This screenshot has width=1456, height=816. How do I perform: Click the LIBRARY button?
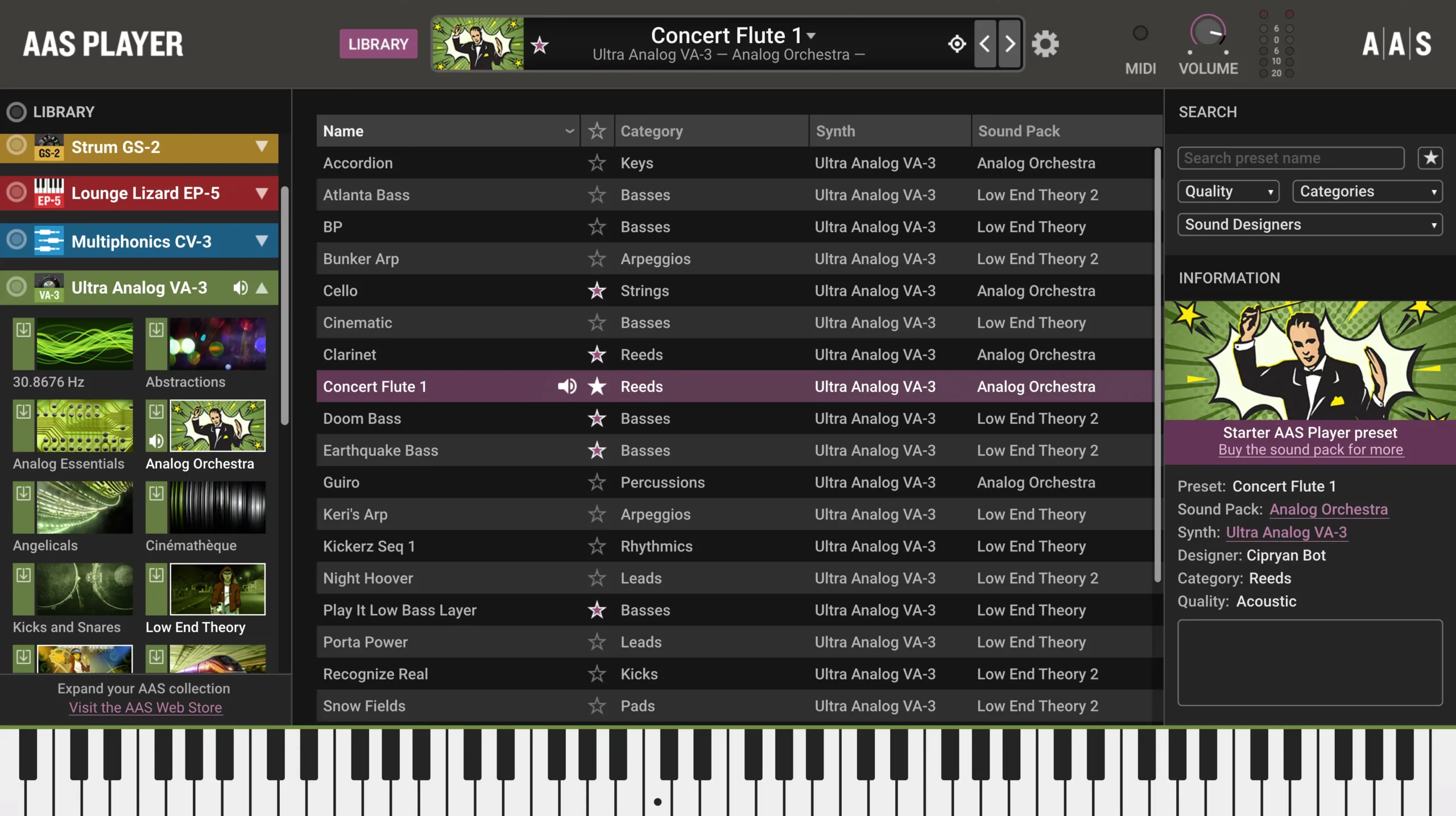(378, 44)
